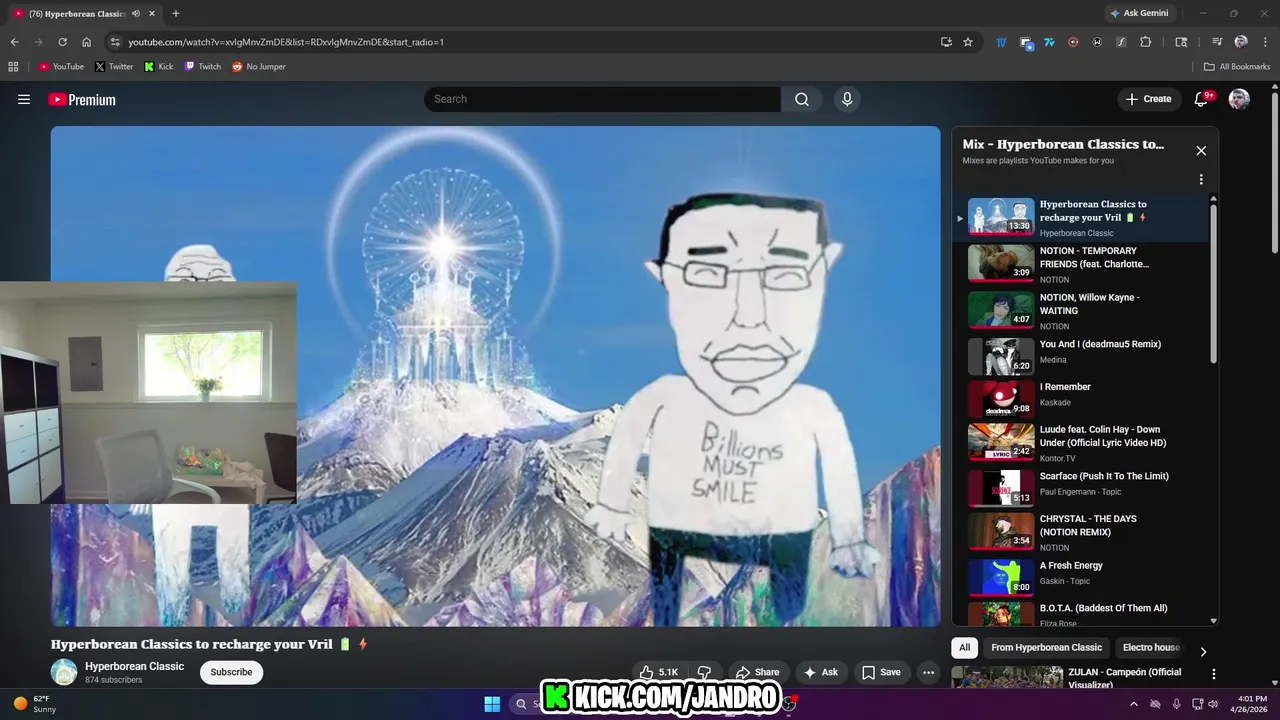Select Electro house filter chip
This screenshot has width=1280, height=720.
click(1151, 648)
